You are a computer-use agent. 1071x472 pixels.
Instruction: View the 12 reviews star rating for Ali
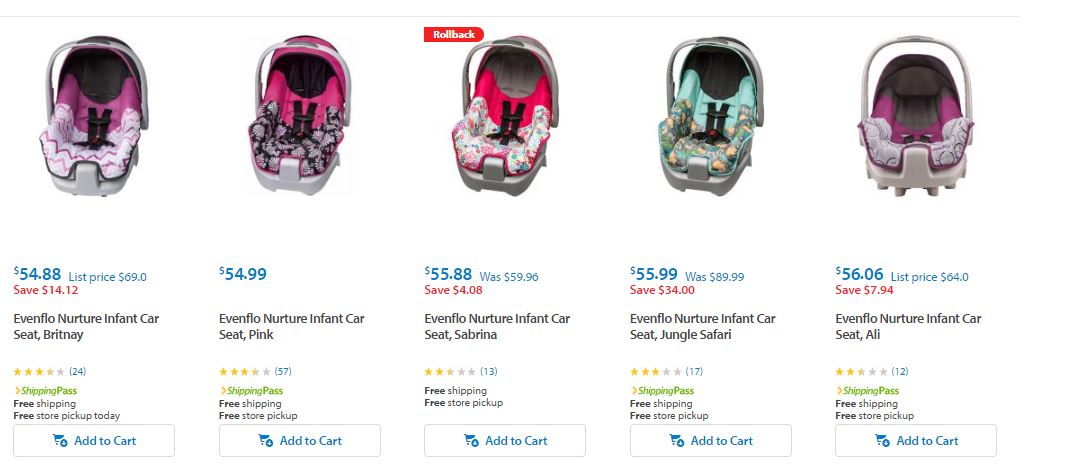coord(861,371)
